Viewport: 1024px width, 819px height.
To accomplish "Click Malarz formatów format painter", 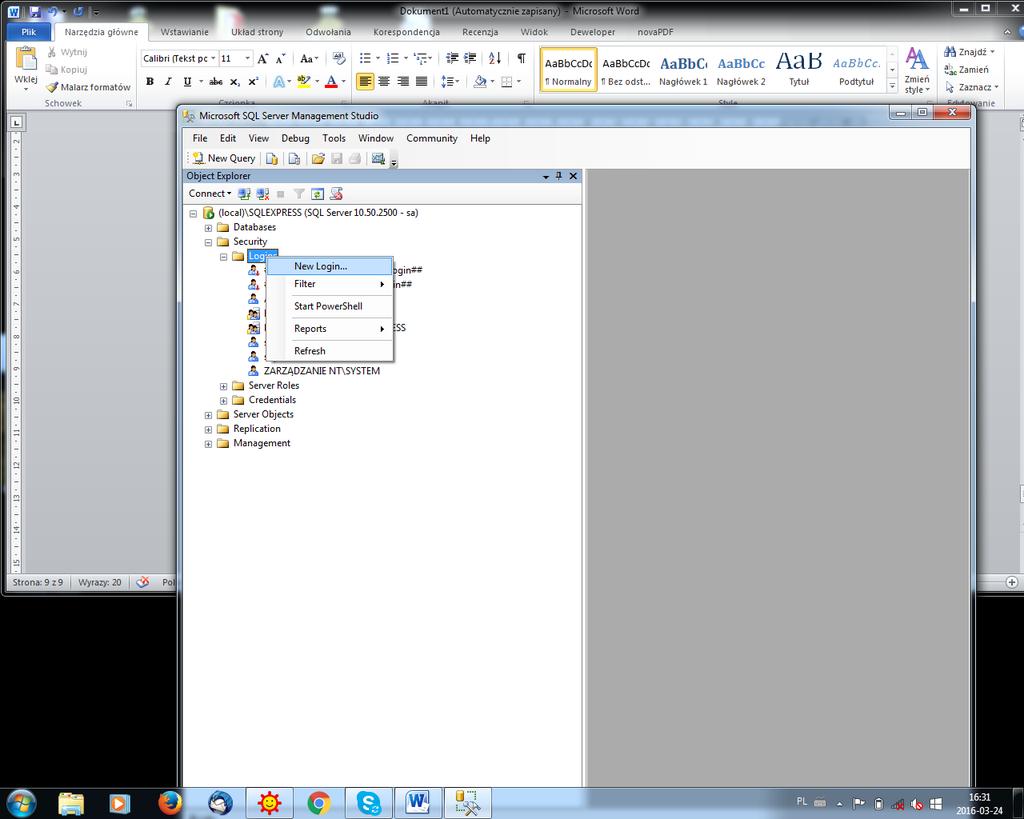I will (88, 87).
